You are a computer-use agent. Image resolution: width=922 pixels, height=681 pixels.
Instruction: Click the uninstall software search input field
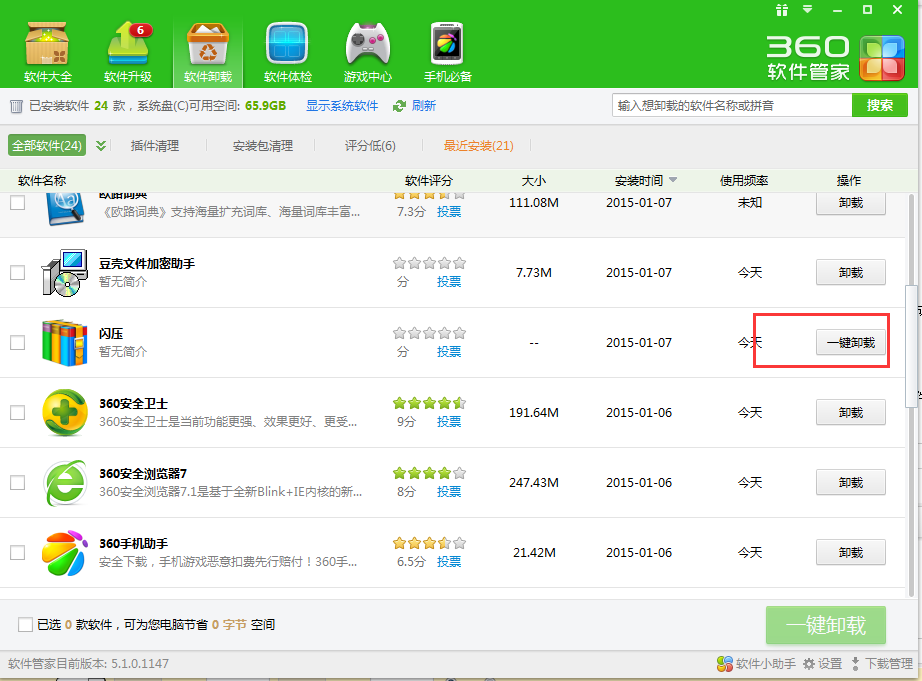pos(731,105)
